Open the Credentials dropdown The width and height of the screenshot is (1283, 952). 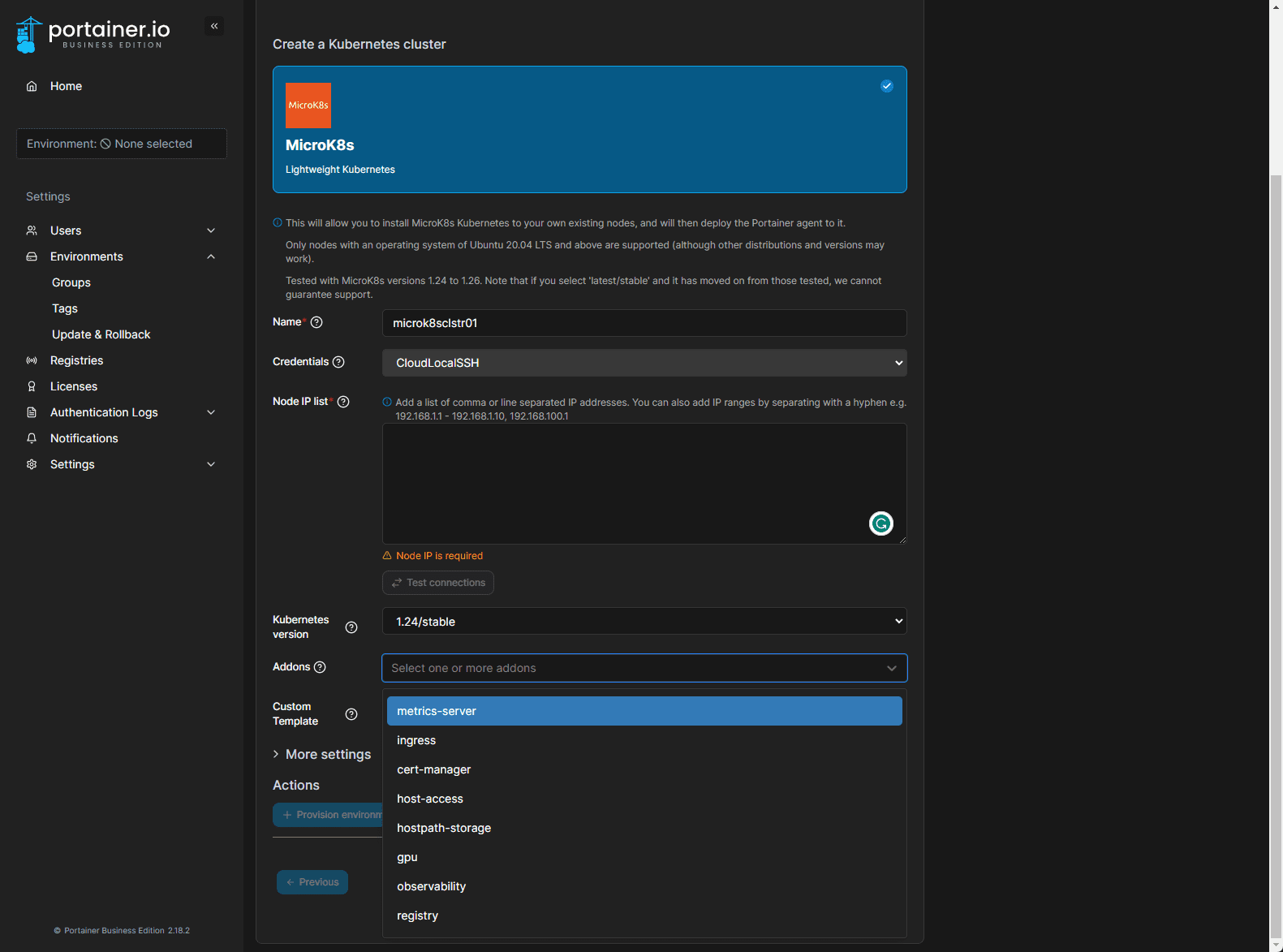coord(644,363)
